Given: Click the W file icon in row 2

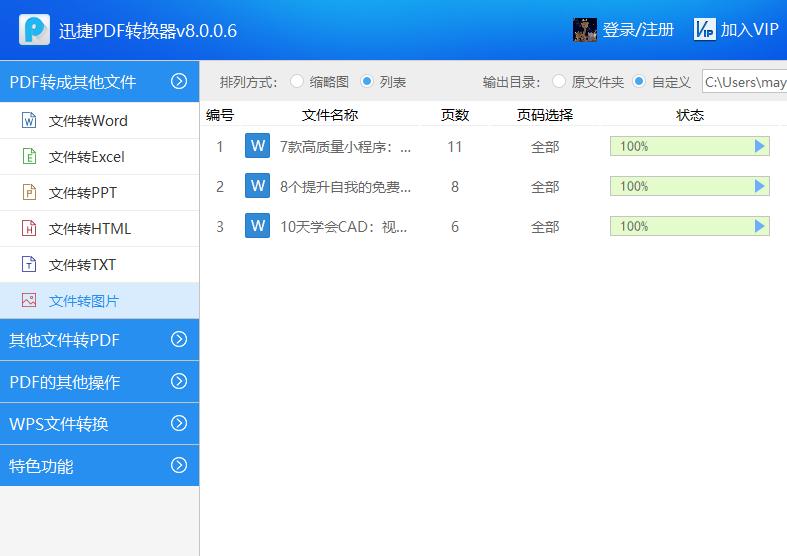Looking at the screenshot, I should click(257, 186).
